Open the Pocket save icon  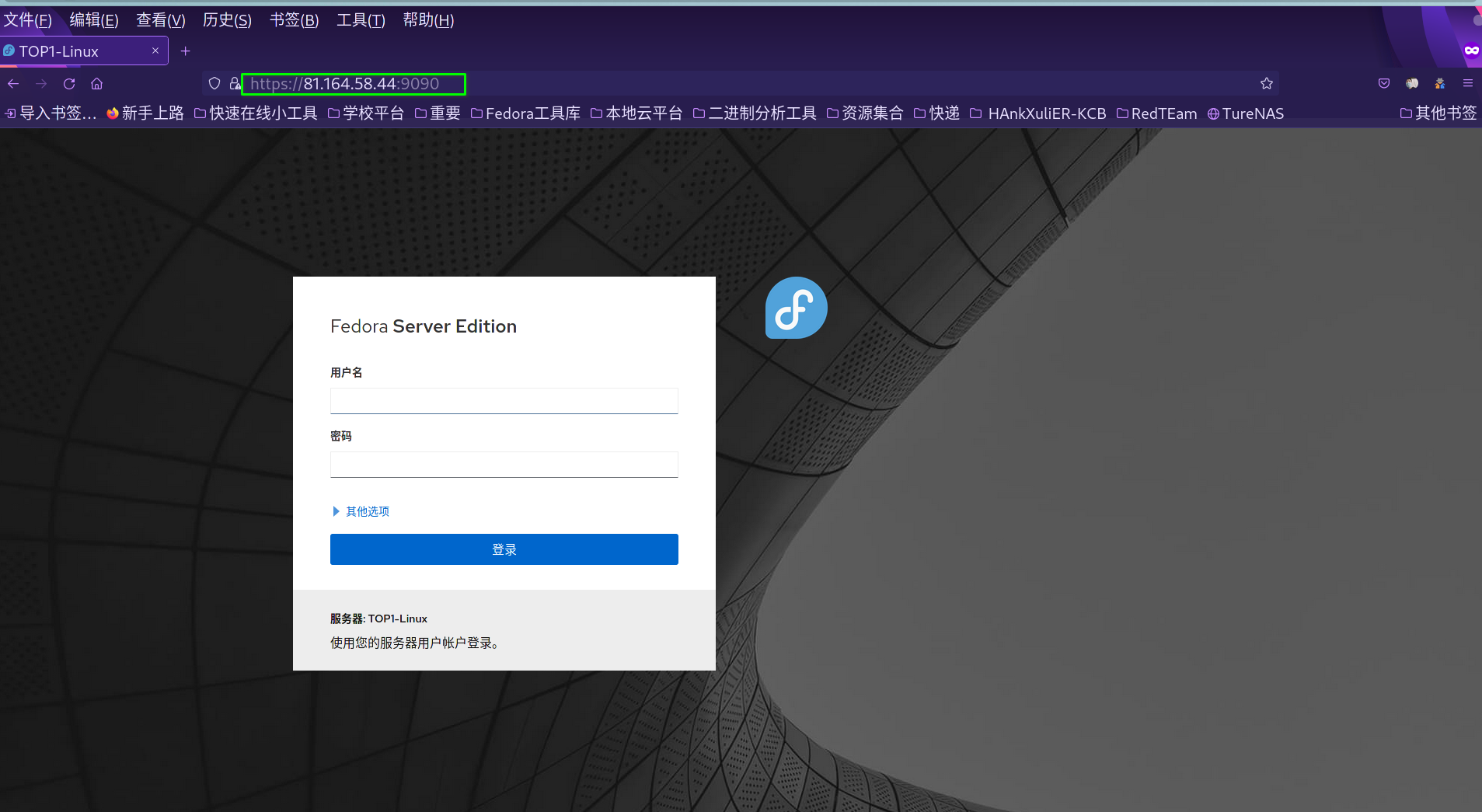(x=1384, y=83)
